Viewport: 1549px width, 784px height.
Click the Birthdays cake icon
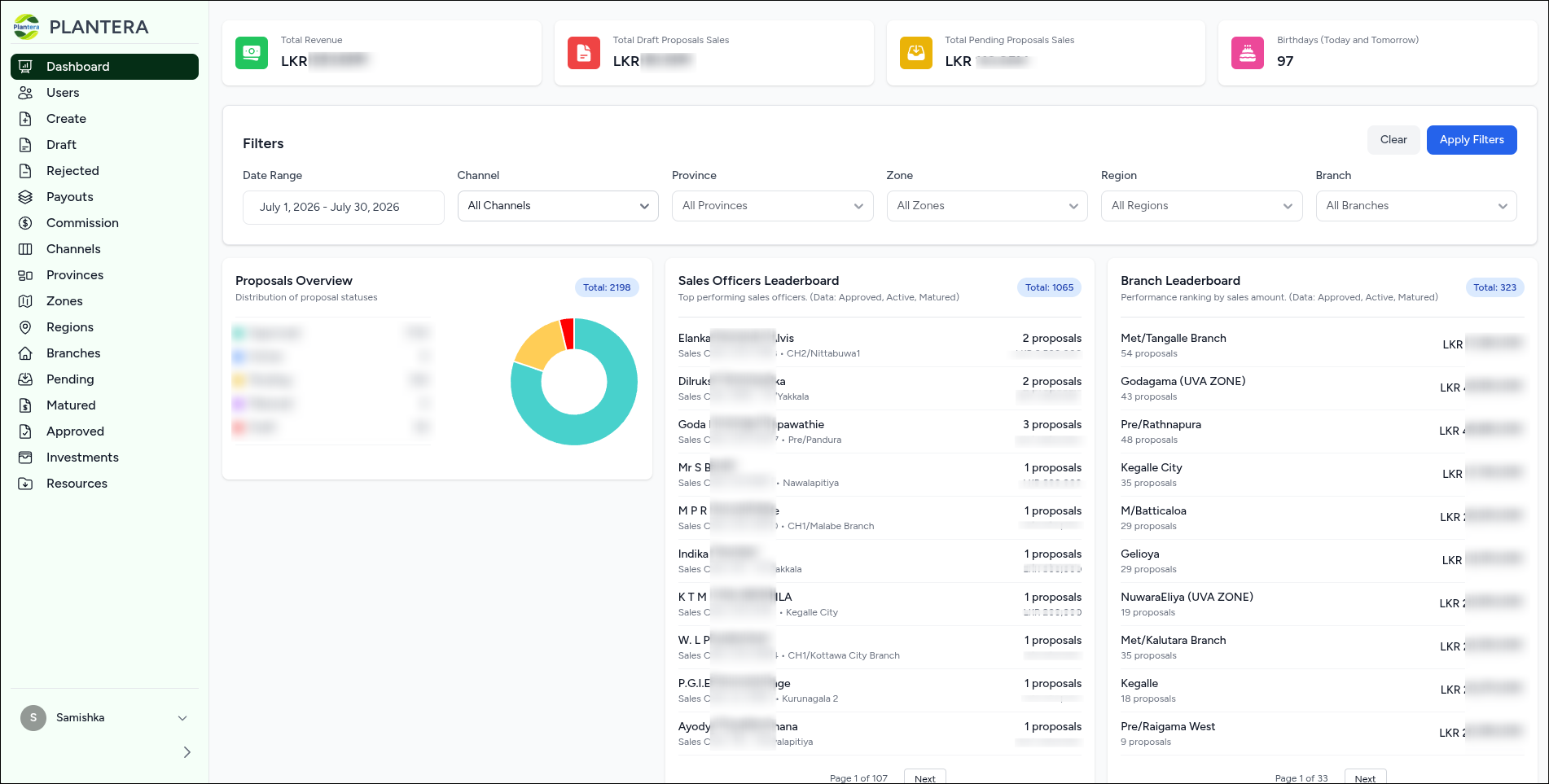(x=1248, y=53)
